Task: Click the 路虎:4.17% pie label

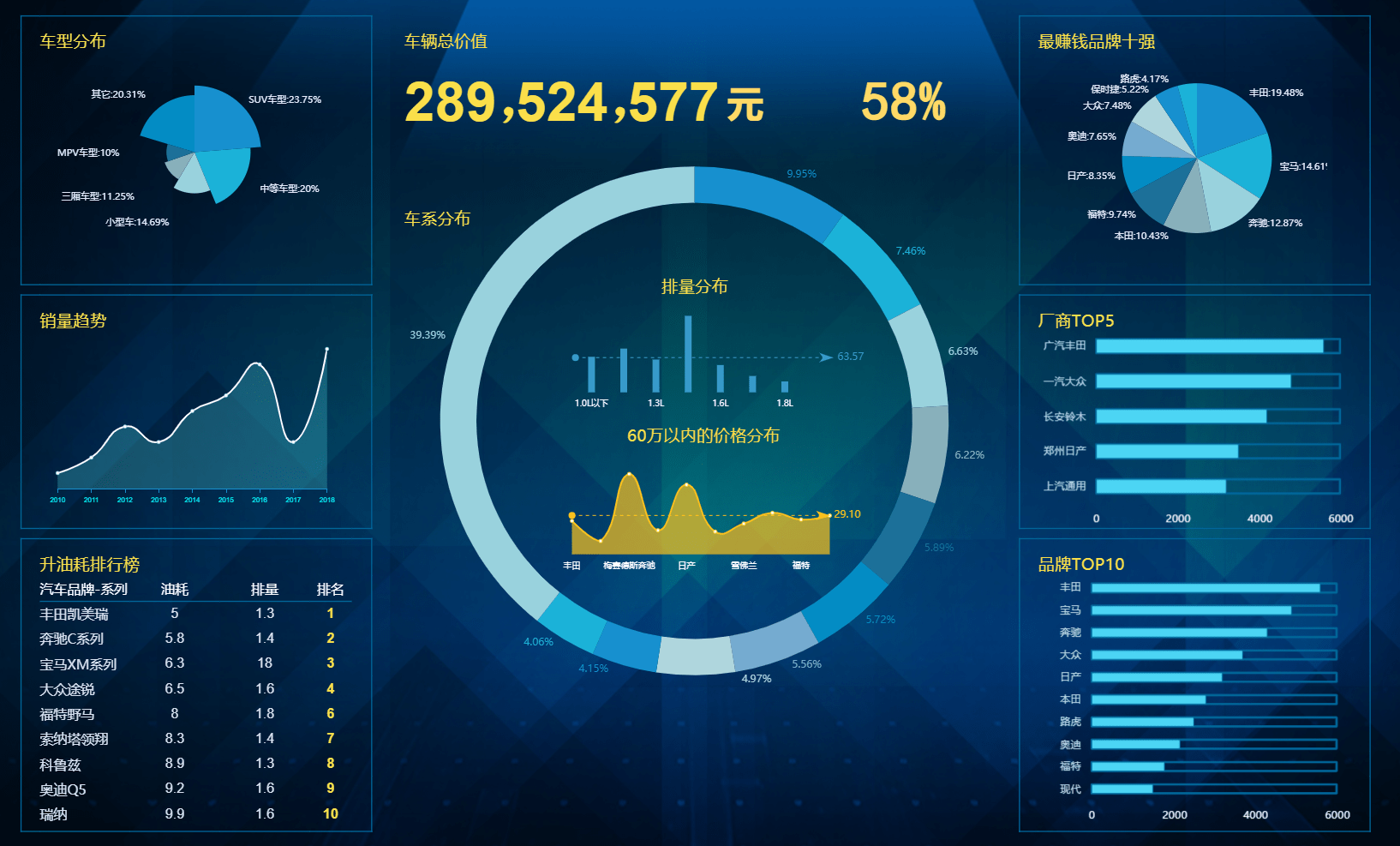Action: pyautogui.click(x=1144, y=79)
